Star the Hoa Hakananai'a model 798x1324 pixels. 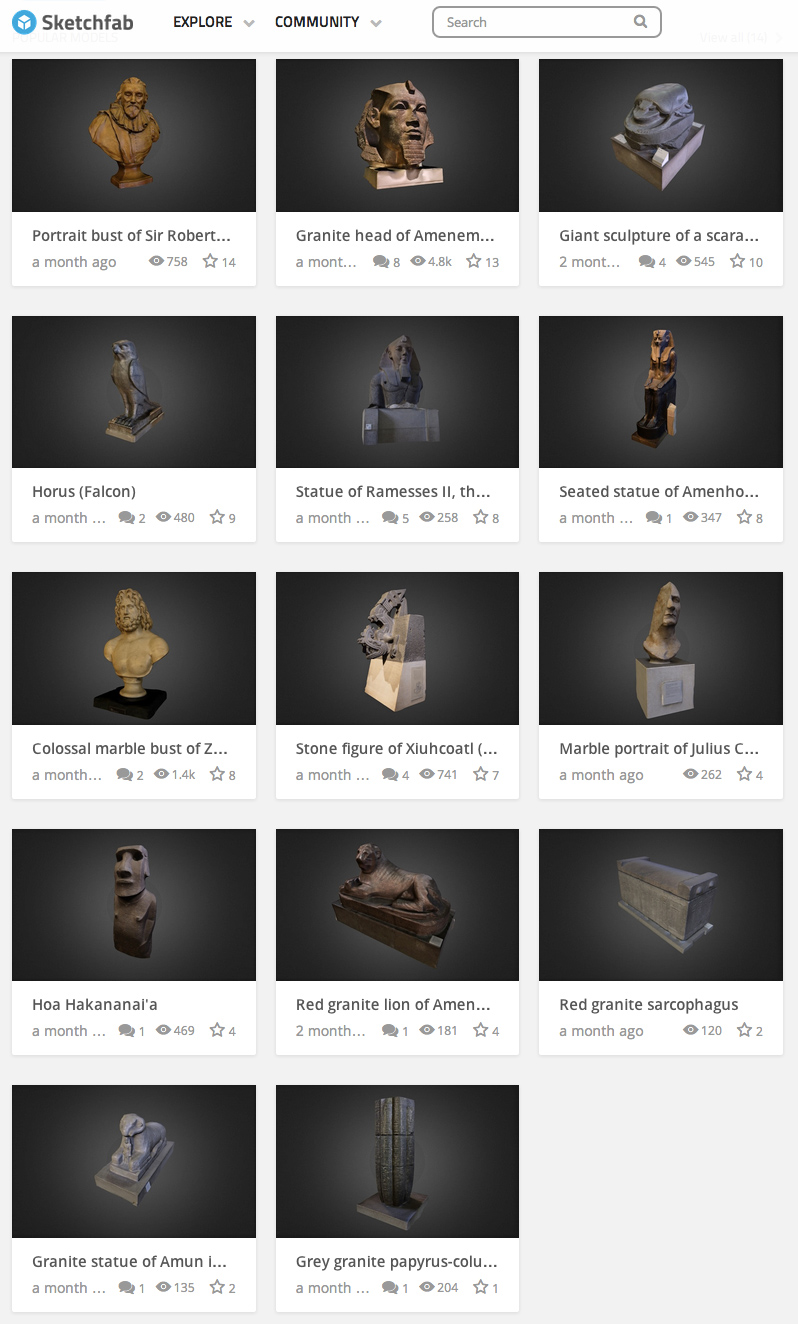coord(217,1030)
